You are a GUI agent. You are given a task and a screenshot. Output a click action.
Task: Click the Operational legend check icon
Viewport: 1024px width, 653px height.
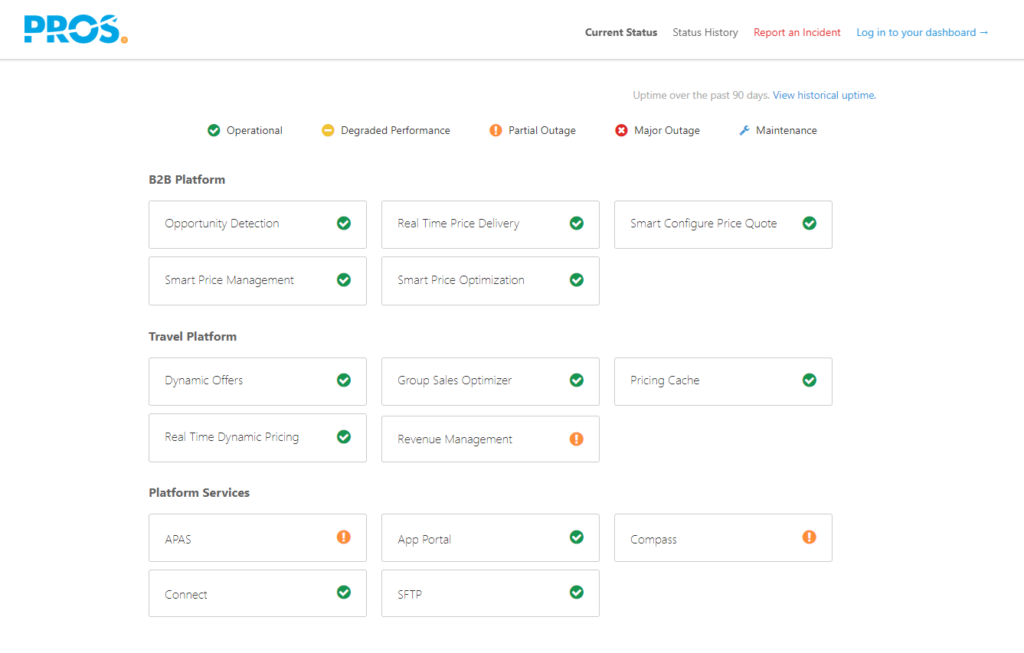[214, 131]
